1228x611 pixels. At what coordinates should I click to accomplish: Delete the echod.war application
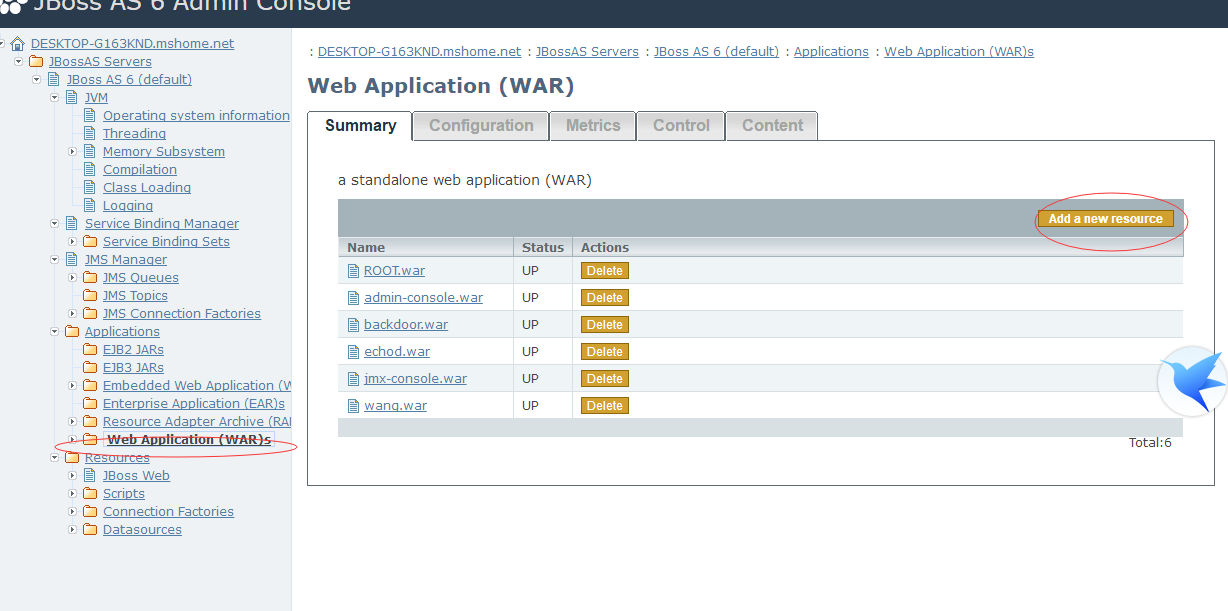[x=604, y=352]
